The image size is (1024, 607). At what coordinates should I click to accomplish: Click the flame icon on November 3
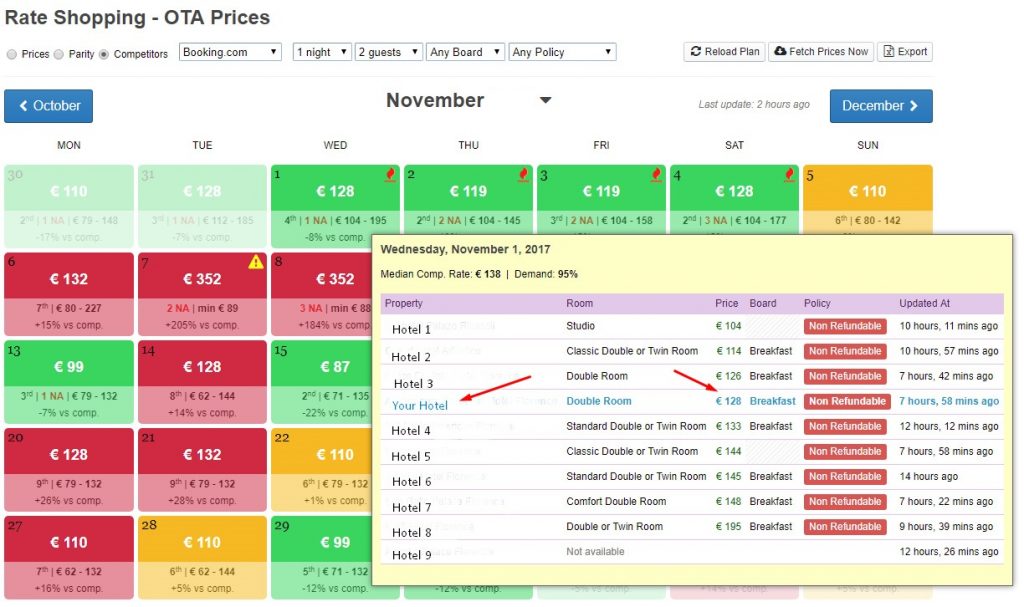click(657, 175)
